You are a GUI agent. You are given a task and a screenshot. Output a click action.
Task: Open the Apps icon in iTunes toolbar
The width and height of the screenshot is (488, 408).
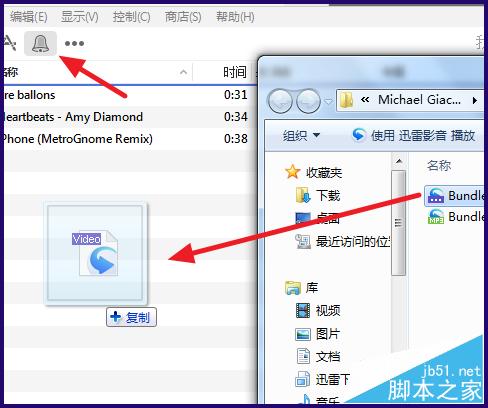9,43
